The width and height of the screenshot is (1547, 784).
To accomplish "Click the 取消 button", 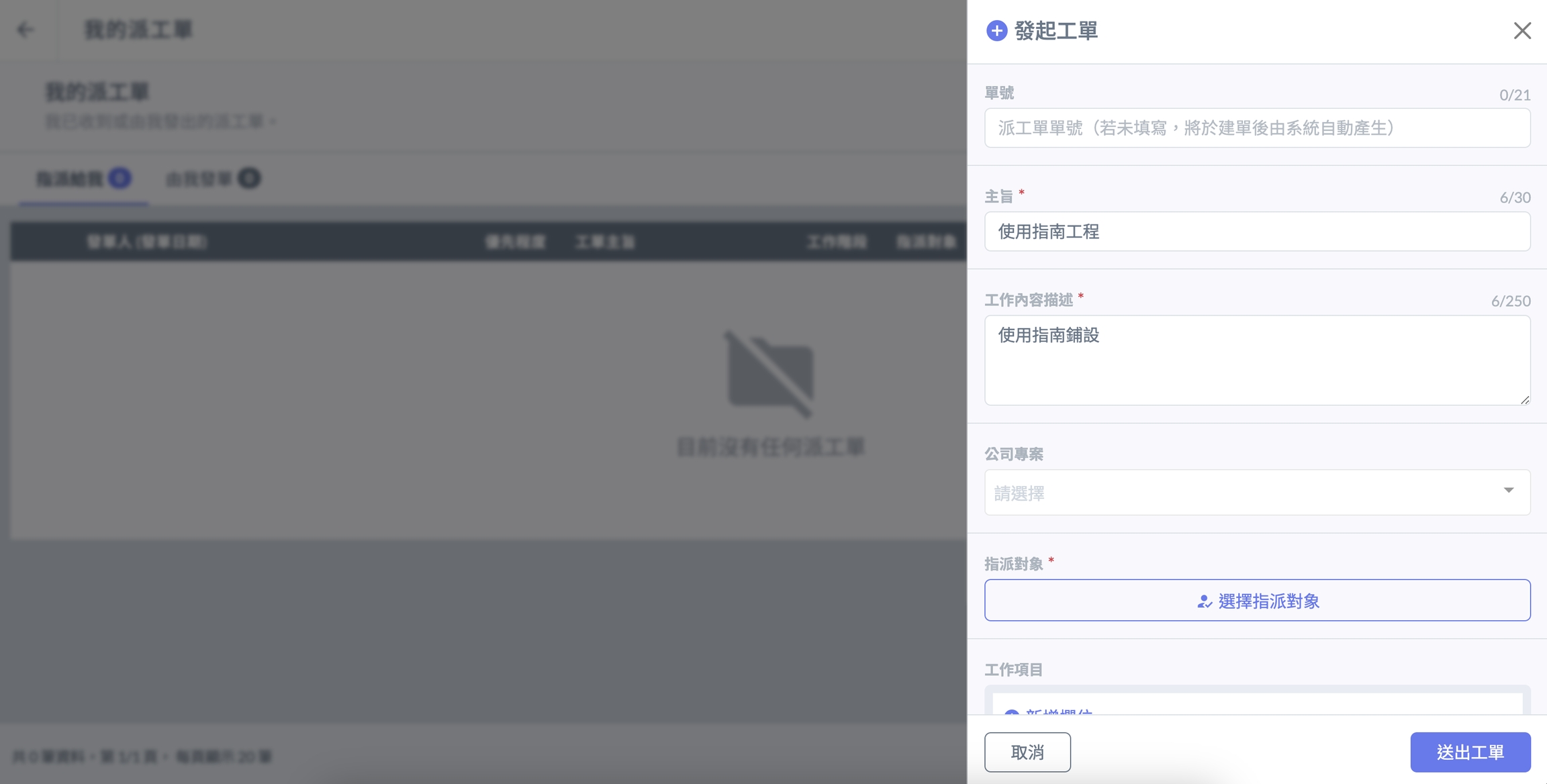I will pyautogui.click(x=1027, y=752).
